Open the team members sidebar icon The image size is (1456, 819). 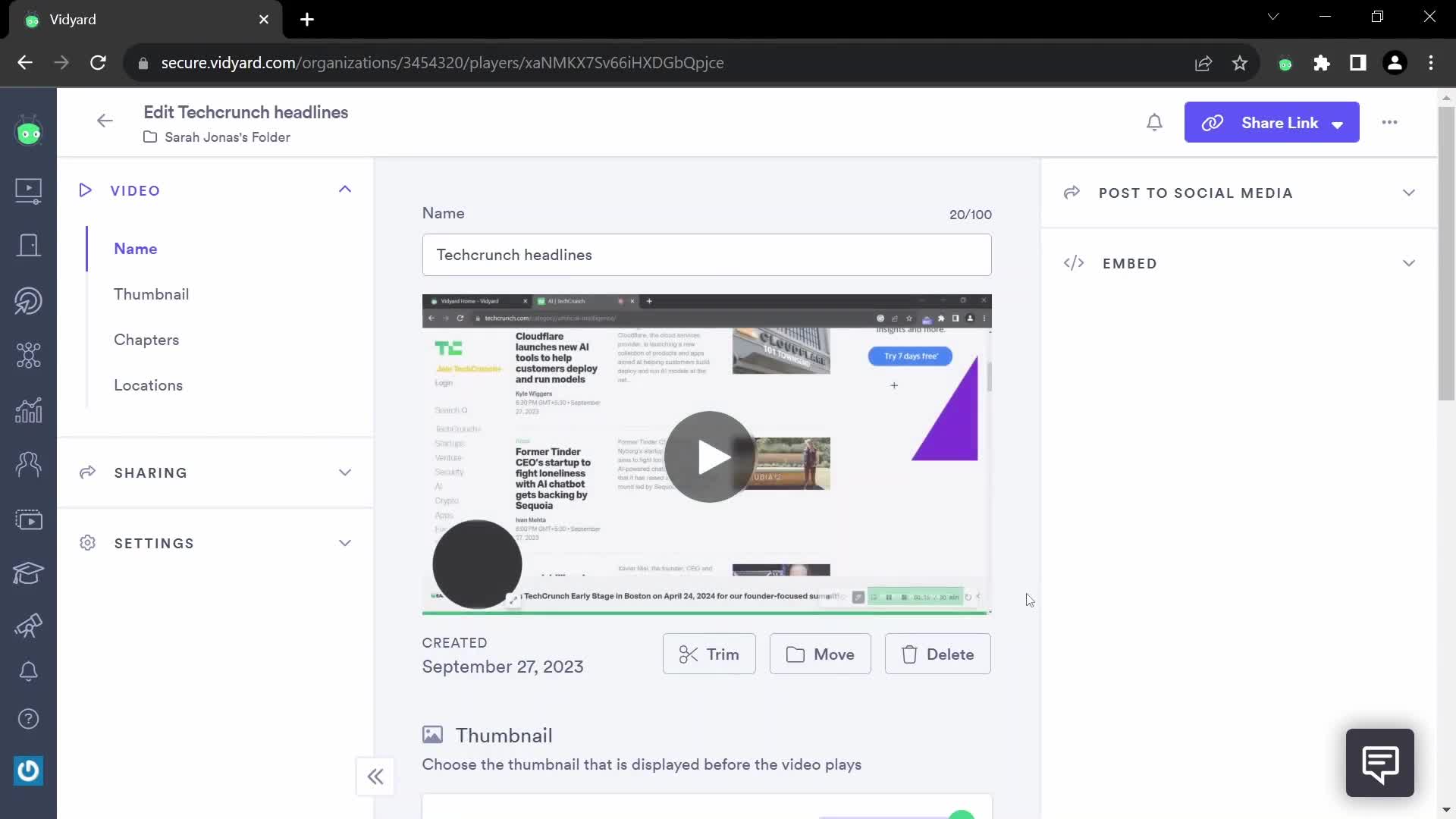(x=28, y=464)
